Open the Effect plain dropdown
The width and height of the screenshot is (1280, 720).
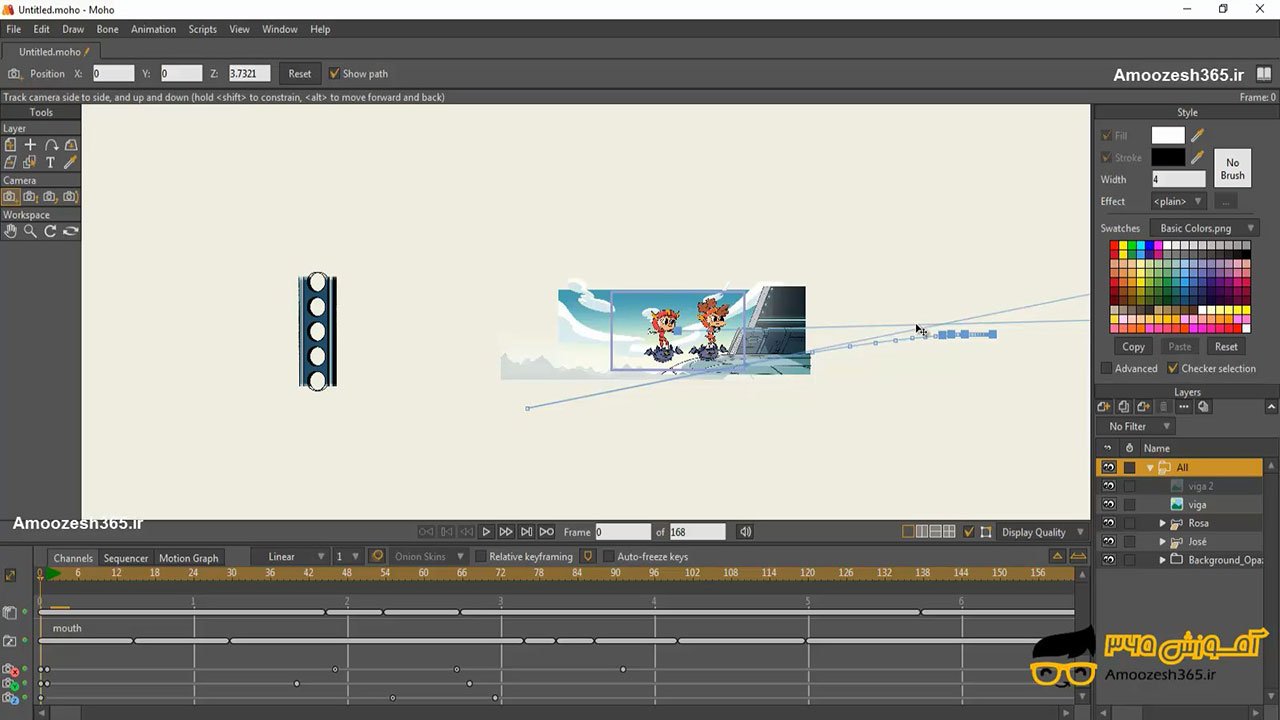[x=1179, y=201]
